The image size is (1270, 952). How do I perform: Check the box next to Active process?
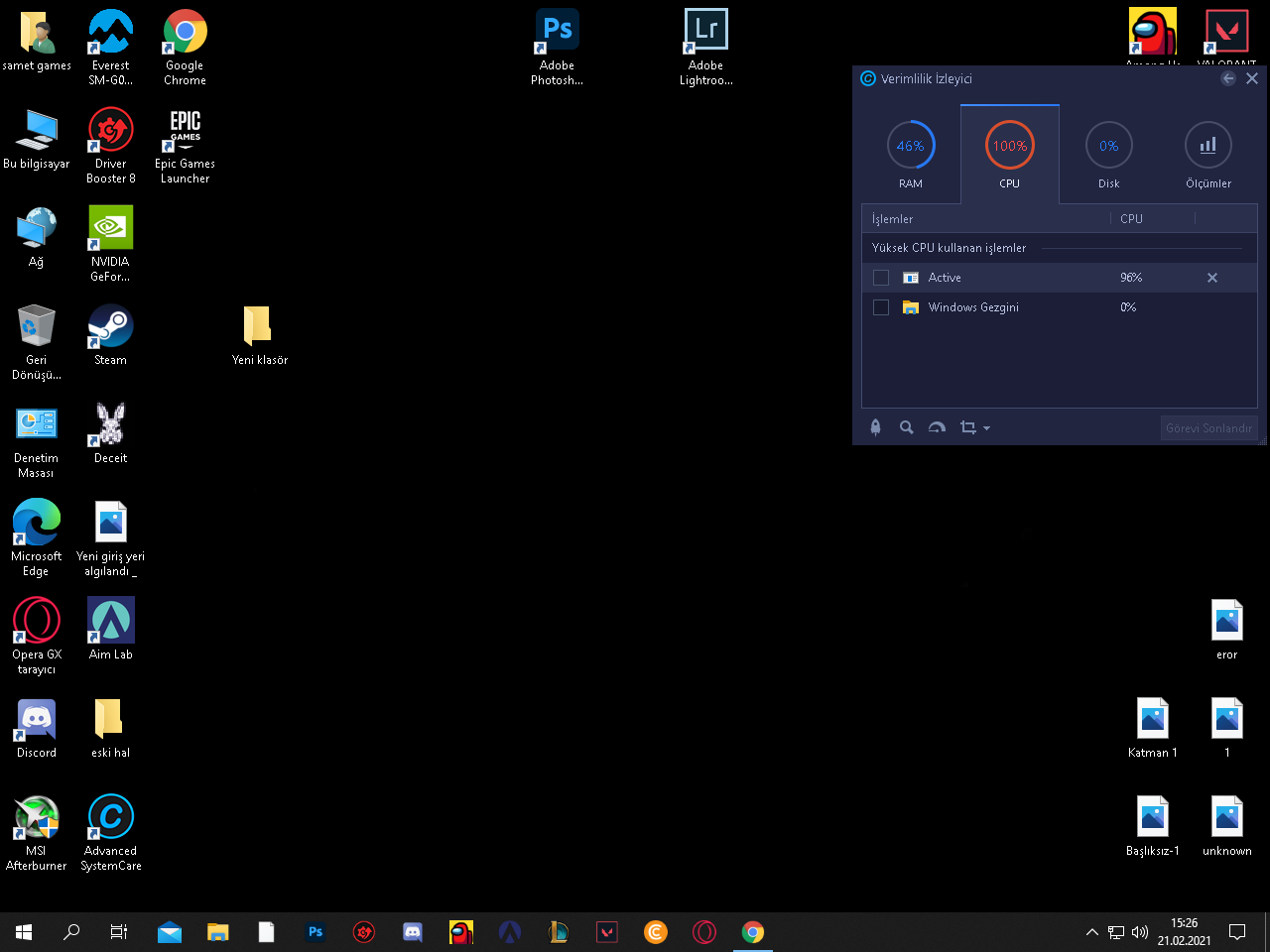tap(881, 278)
